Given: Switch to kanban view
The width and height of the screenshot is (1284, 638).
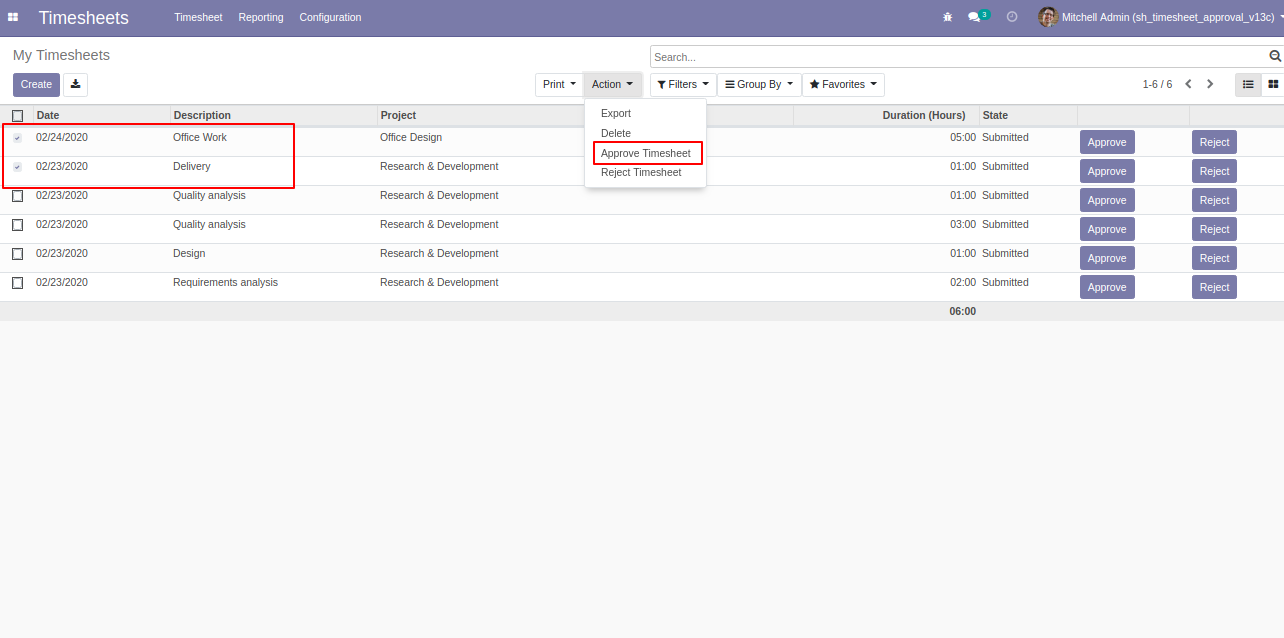Looking at the screenshot, I should tap(1273, 85).
